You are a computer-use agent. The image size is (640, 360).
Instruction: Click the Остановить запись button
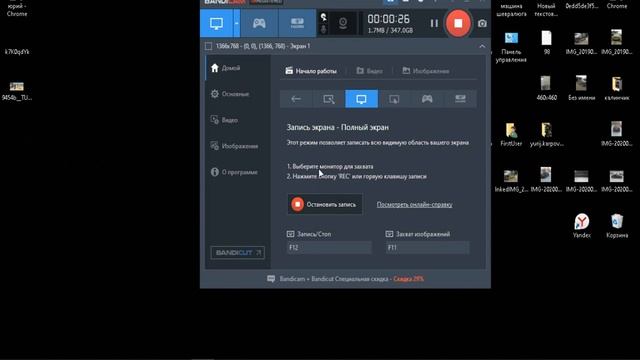coord(325,204)
